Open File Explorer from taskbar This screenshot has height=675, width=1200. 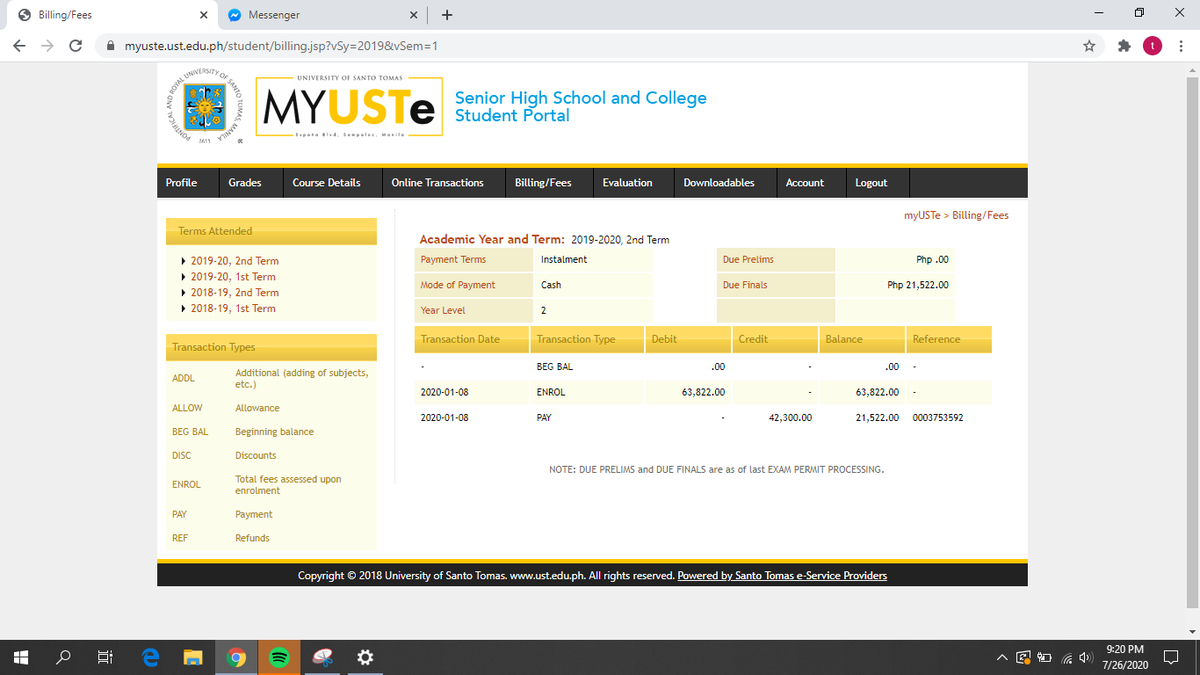pyautogui.click(x=193, y=657)
